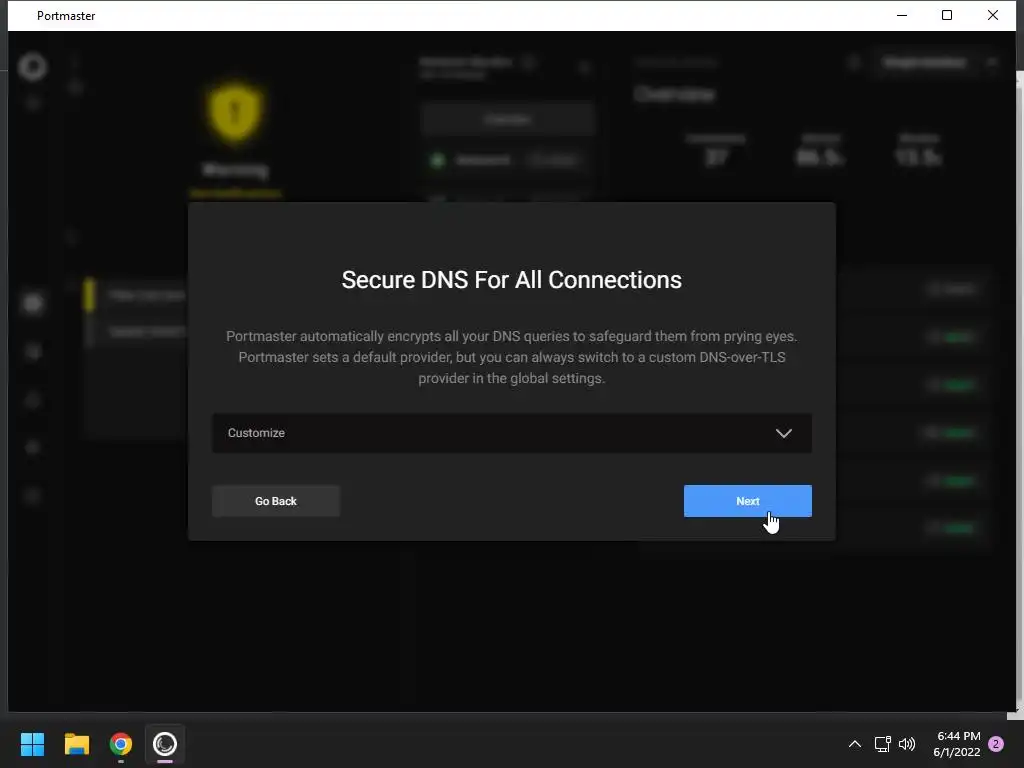Open File Explorer from the taskbar
Screen dimensions: 1024x768
76,744
